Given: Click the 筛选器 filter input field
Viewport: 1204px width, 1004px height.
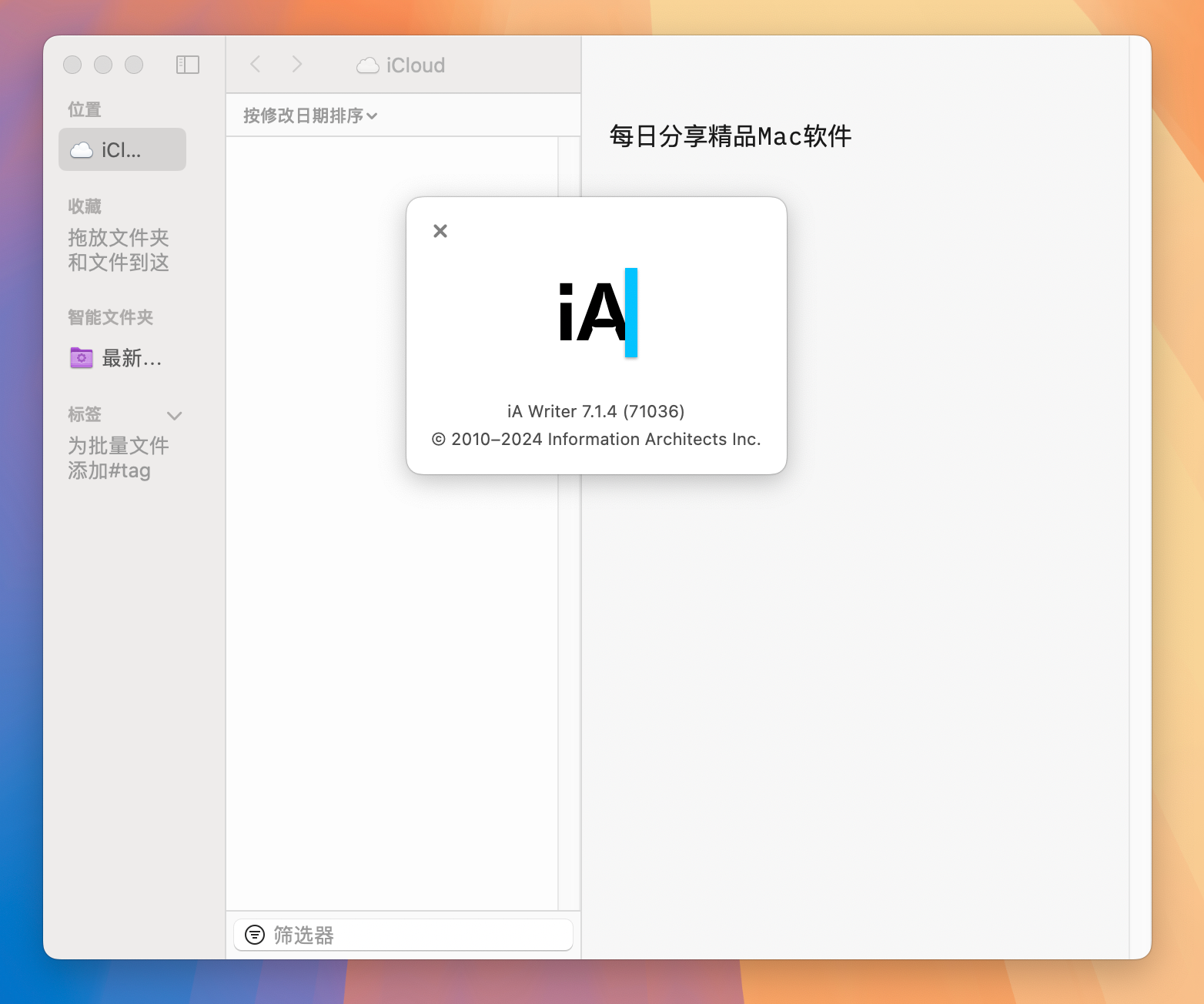Looking at the screenshot, I should (x=403, y=935).
